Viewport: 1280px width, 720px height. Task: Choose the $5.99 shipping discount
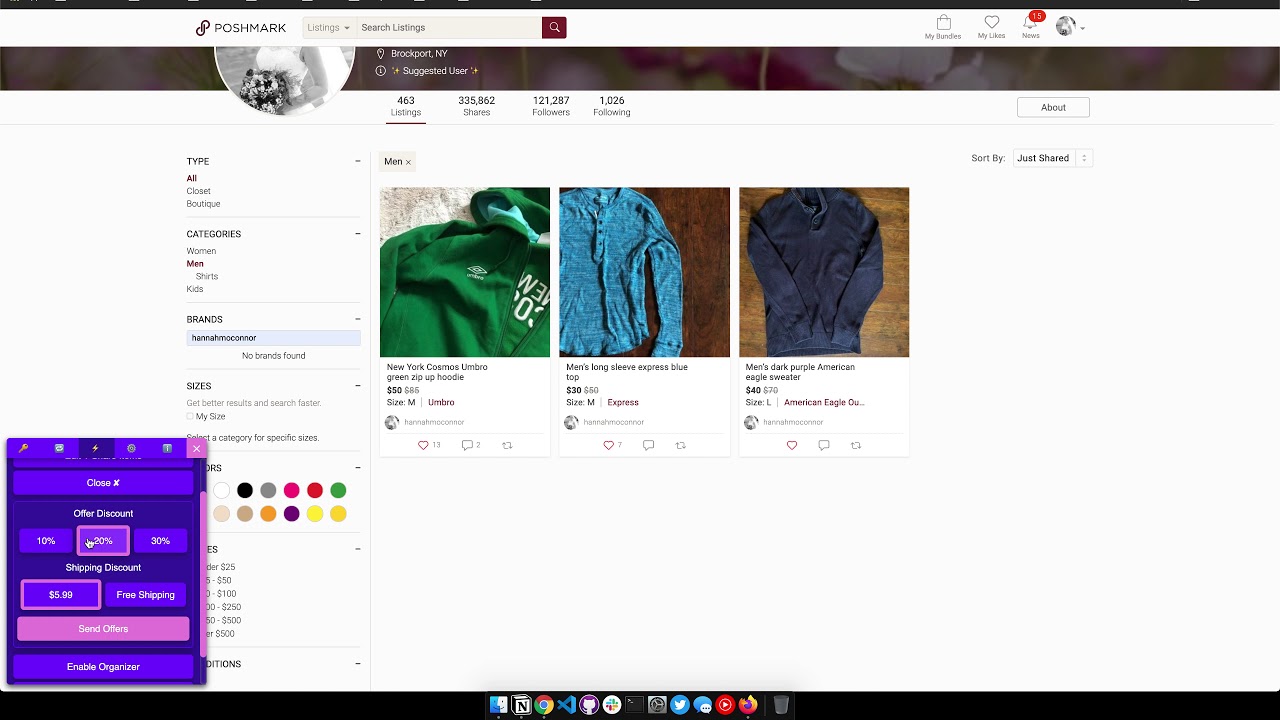click(61, 595)
